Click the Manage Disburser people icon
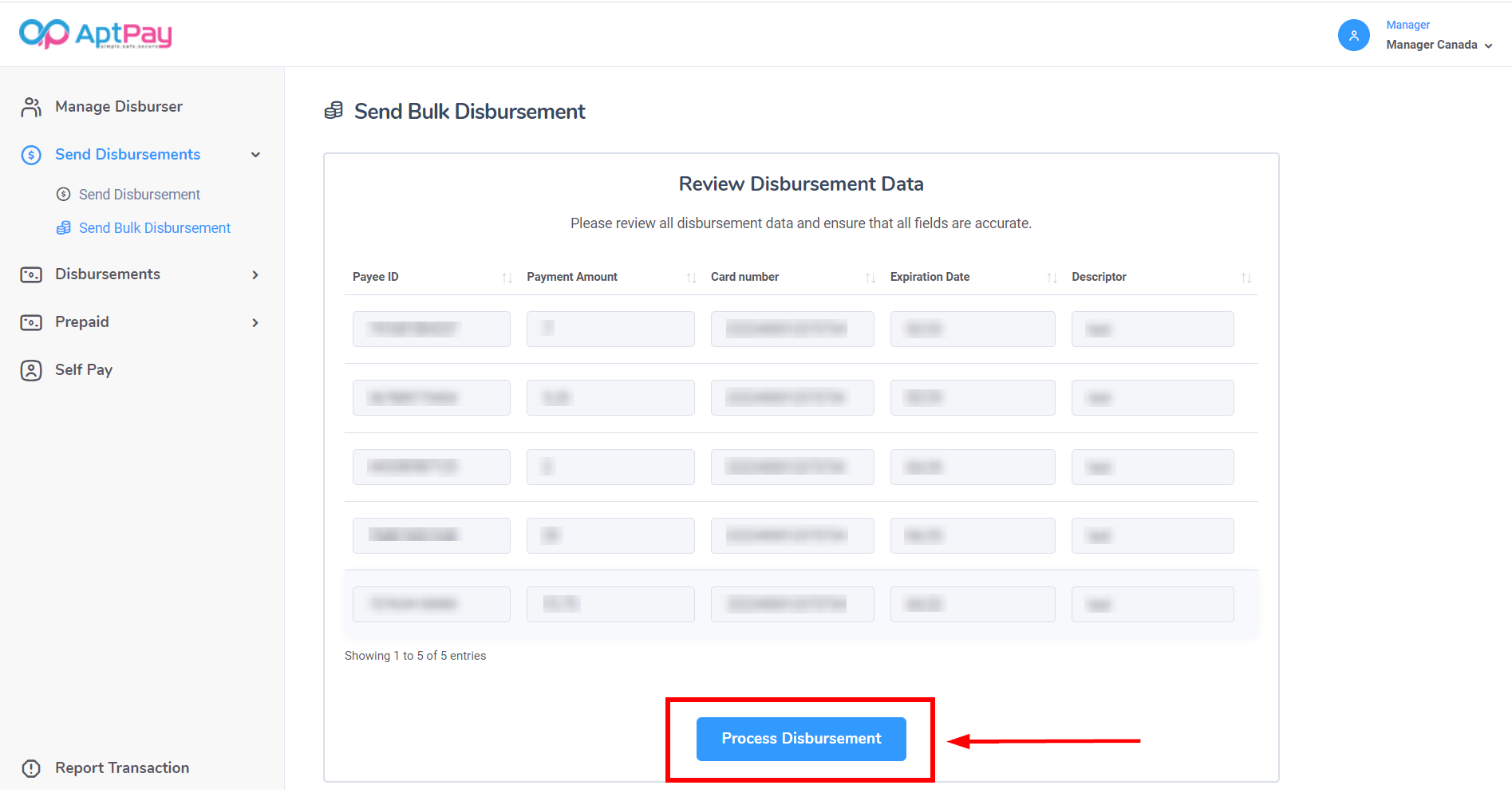1512x793 pixels. click(x=31, y=107)
